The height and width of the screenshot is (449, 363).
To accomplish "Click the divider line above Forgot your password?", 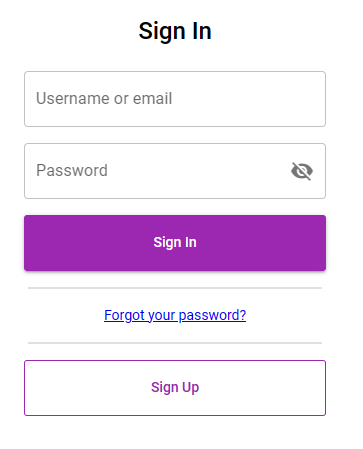I will coord(175,288).
